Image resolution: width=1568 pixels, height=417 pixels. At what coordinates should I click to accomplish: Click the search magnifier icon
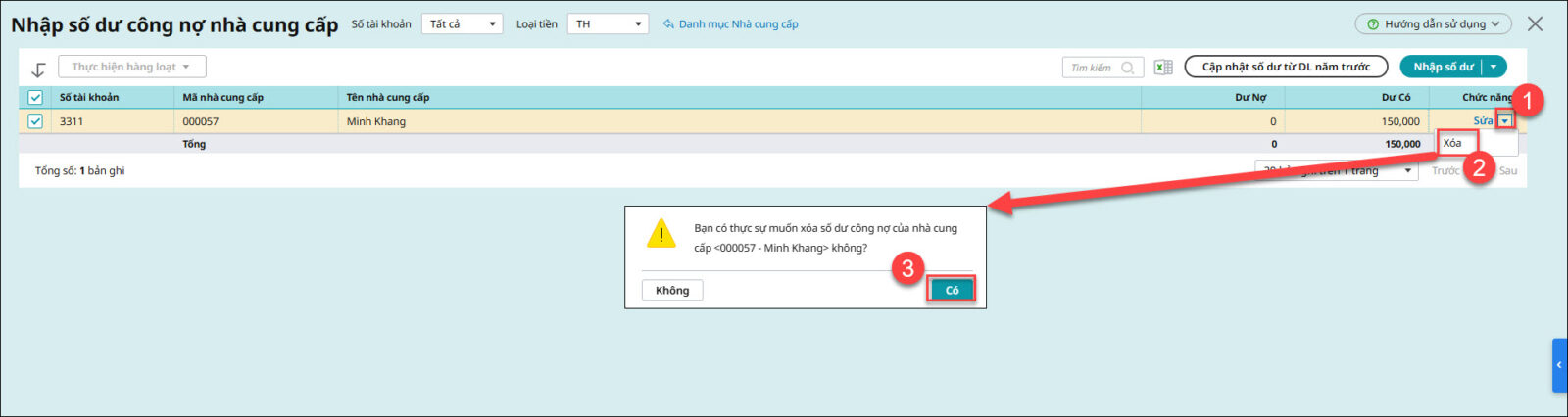coord(1128,68)
